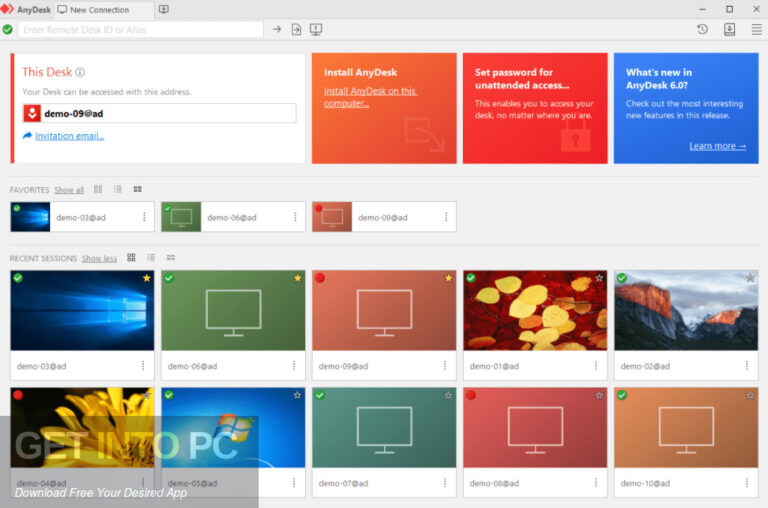Switch Favorites to list view
The image size is (768, 508).
point(118,189)
